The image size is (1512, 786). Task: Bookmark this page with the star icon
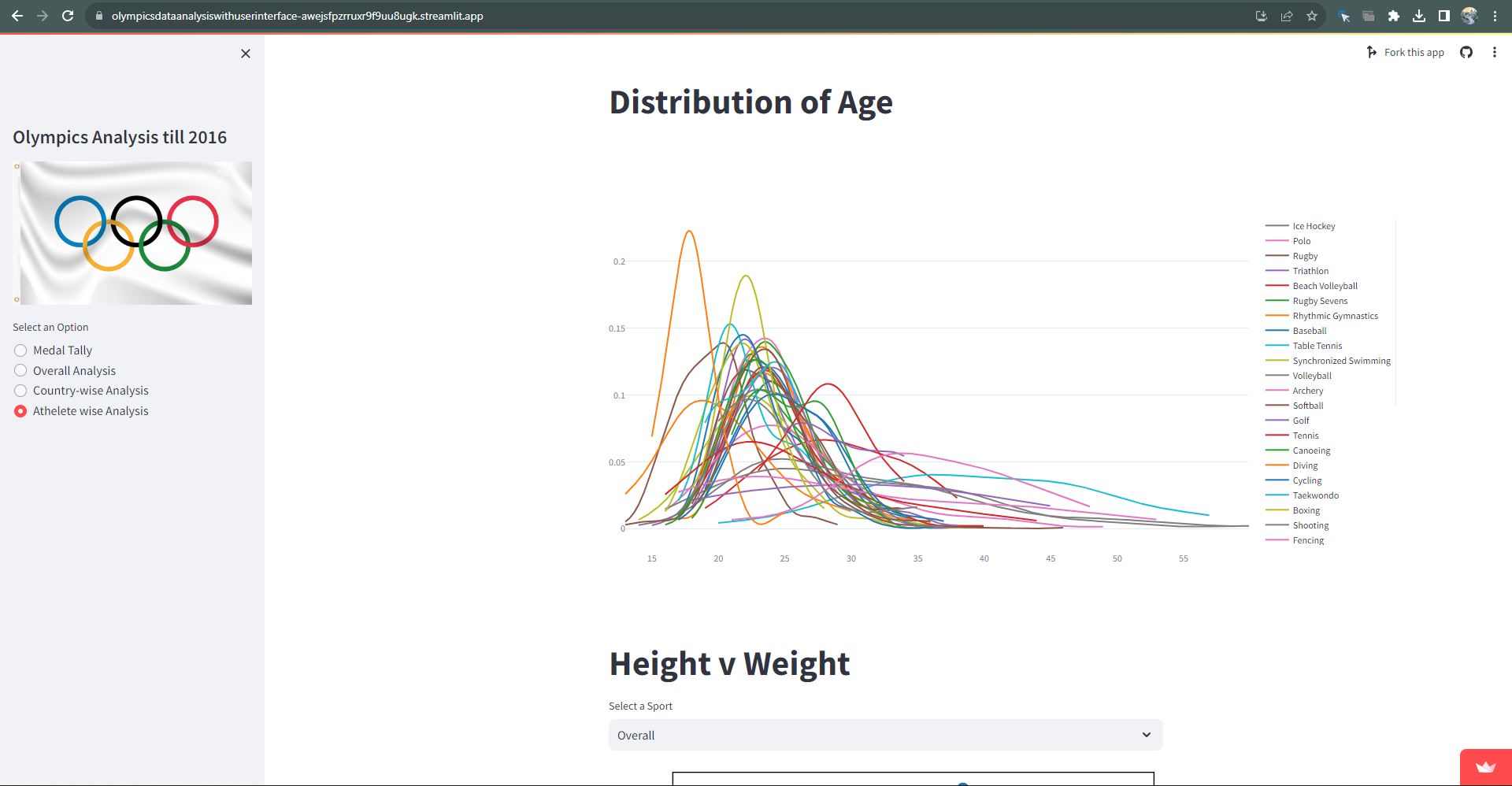(1312, 16)
